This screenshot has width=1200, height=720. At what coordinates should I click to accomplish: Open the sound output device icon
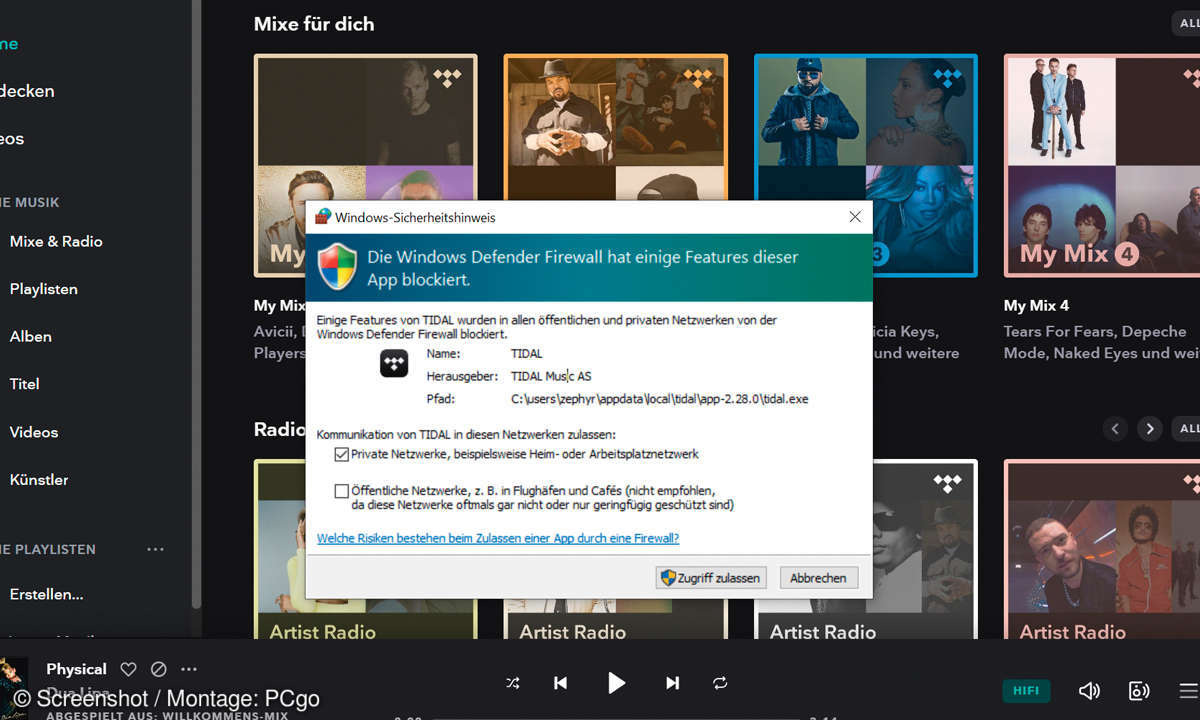1139,690
